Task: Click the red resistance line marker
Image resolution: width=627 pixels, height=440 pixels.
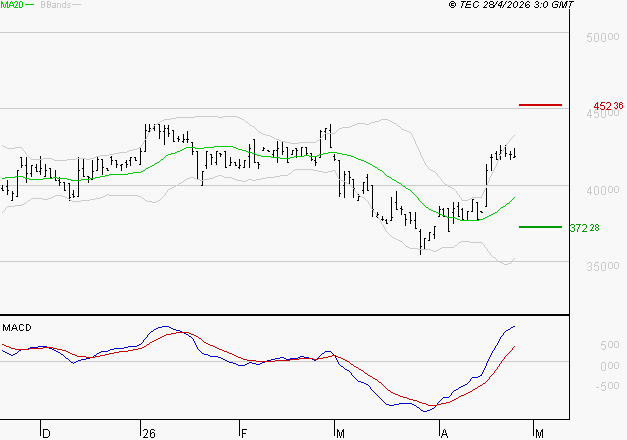Action: point(540,104)
